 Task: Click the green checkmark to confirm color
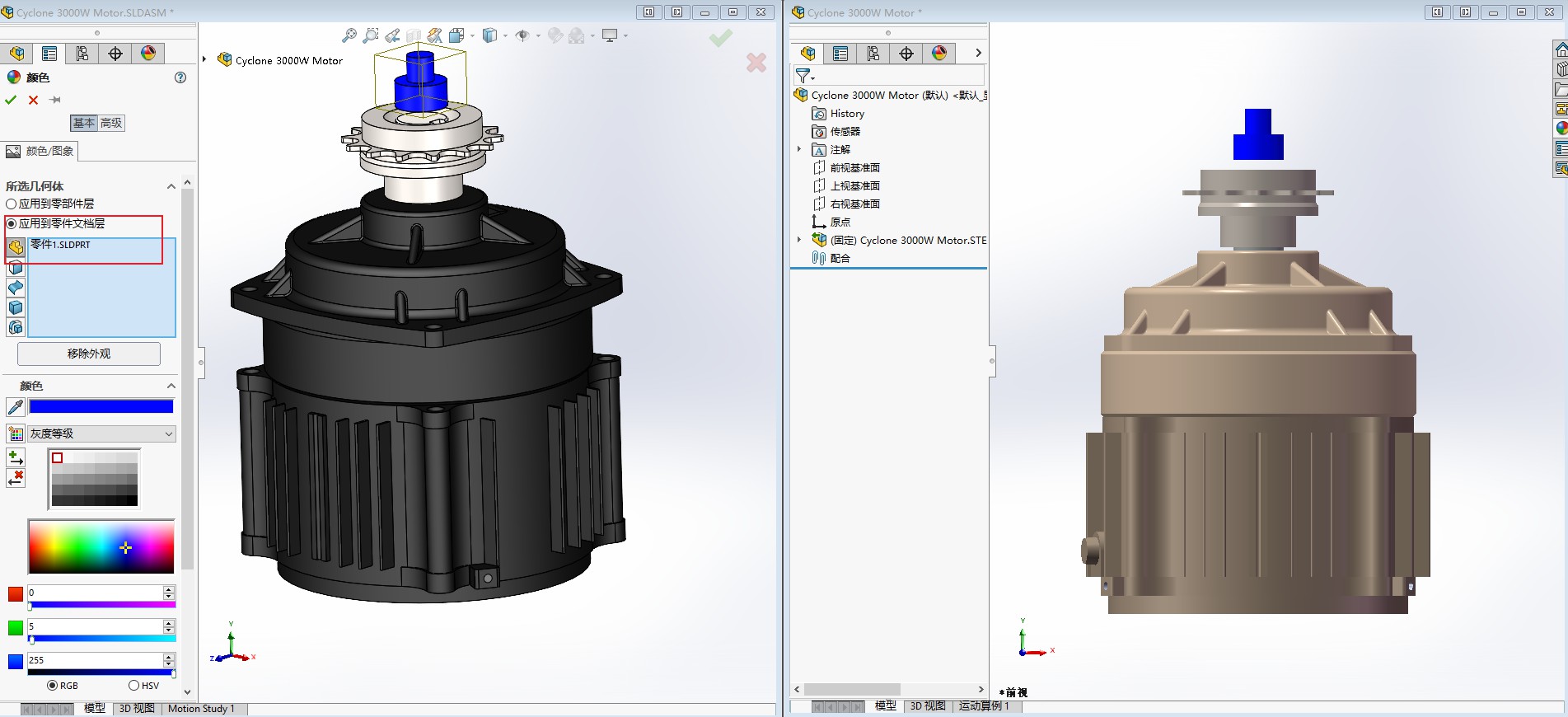pos(11,100)
